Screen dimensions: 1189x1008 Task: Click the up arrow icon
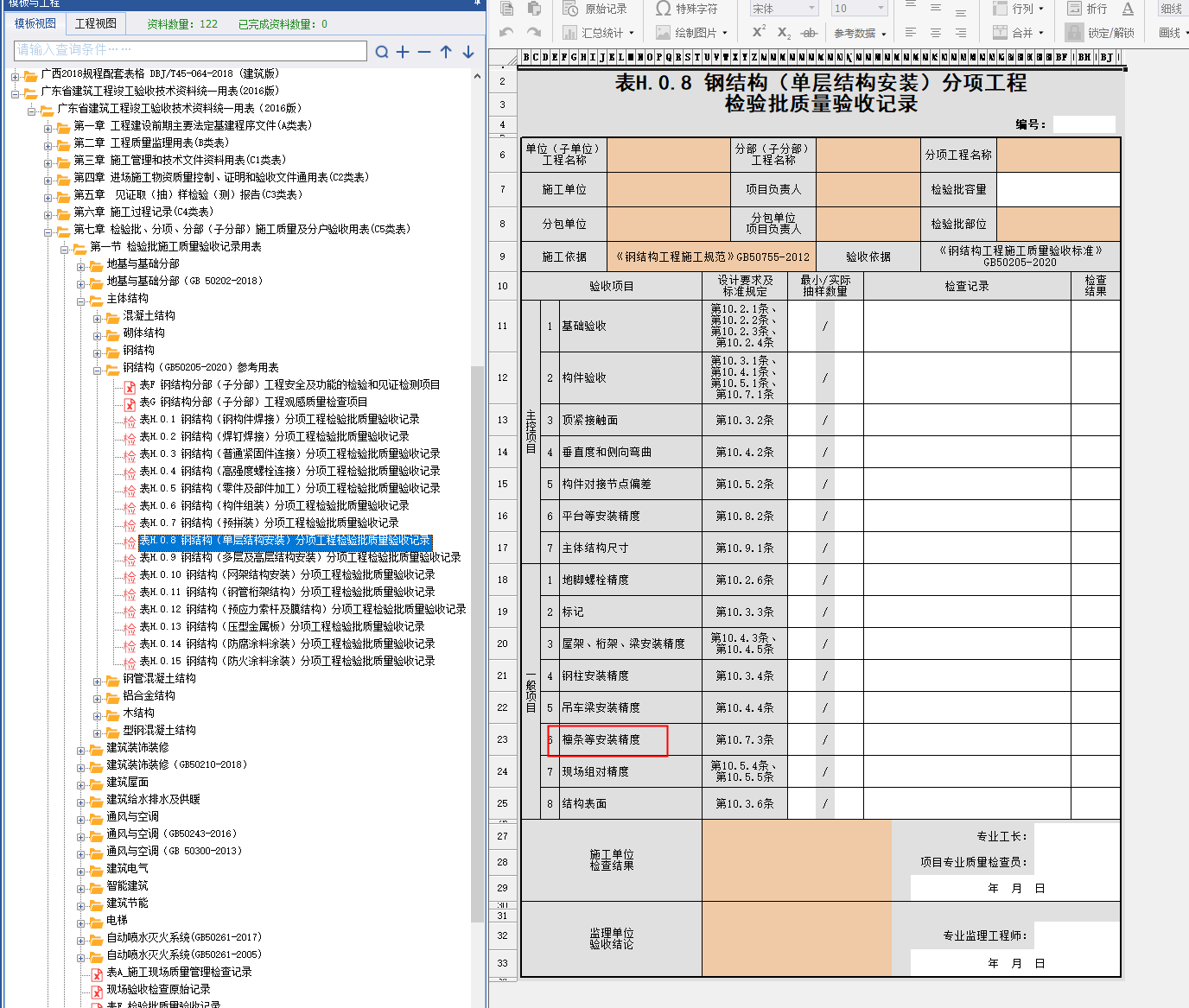coord(446,52)
